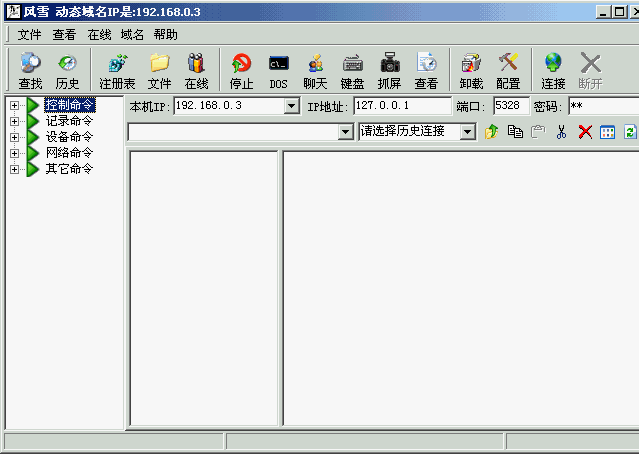This screenshot has height=454, width=639.
Task: Open the 配置 (Configure) tool
Action: click(508, 70)
